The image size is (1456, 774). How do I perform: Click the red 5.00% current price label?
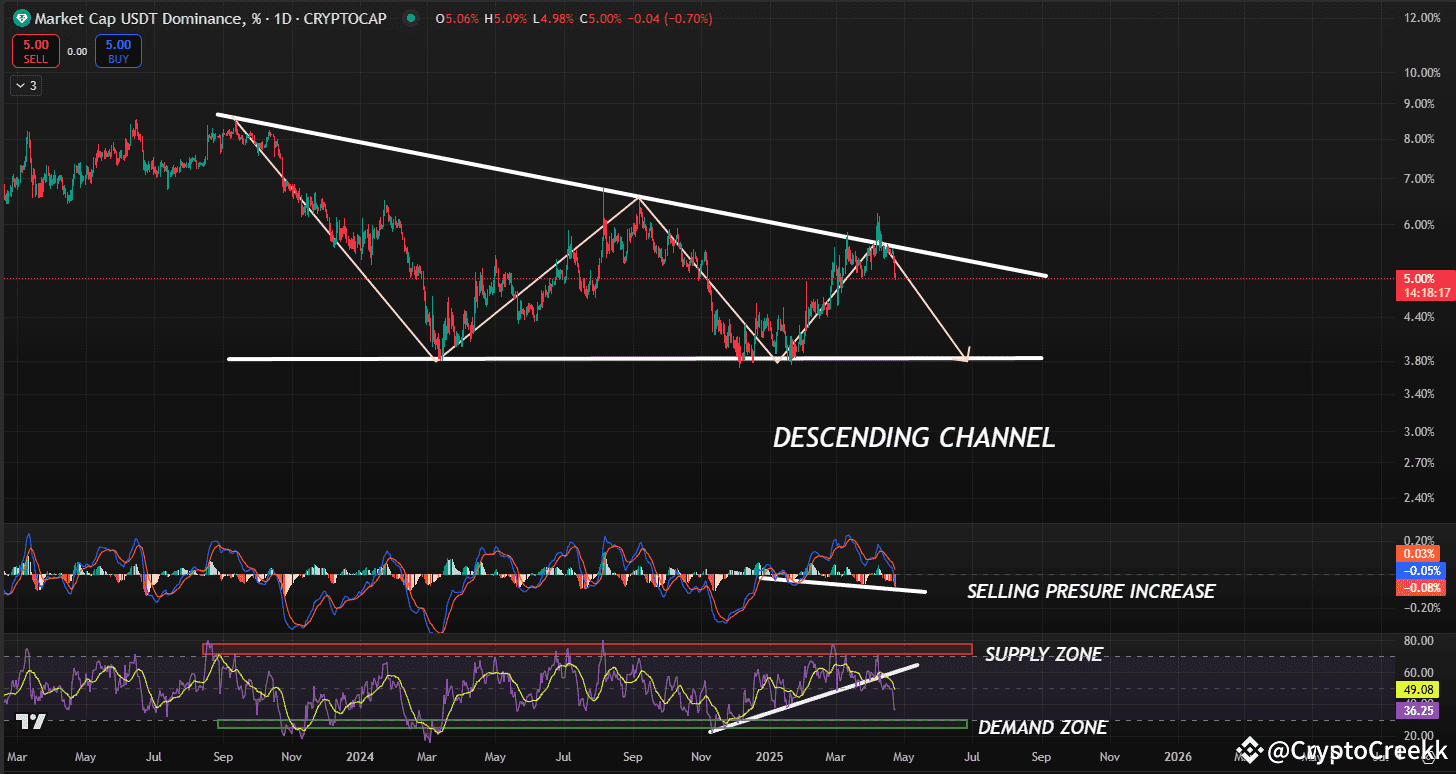tap(1418, 279)
